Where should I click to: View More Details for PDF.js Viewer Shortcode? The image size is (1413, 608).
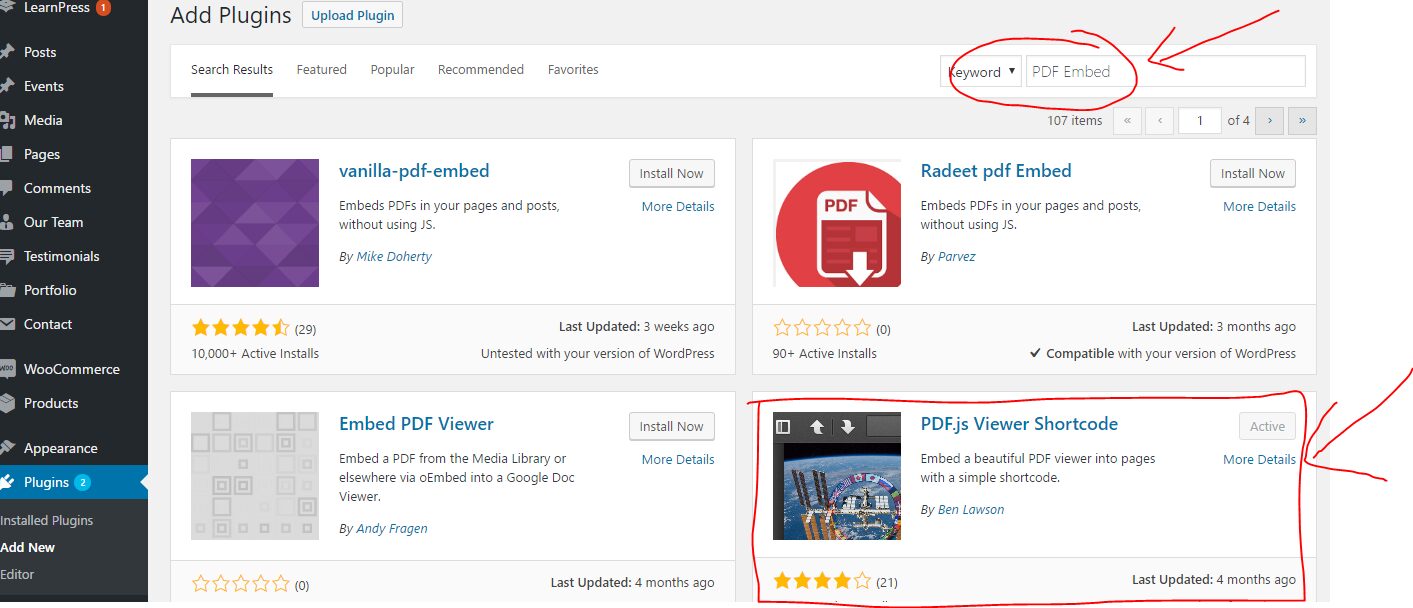[x=1259, y=460]
